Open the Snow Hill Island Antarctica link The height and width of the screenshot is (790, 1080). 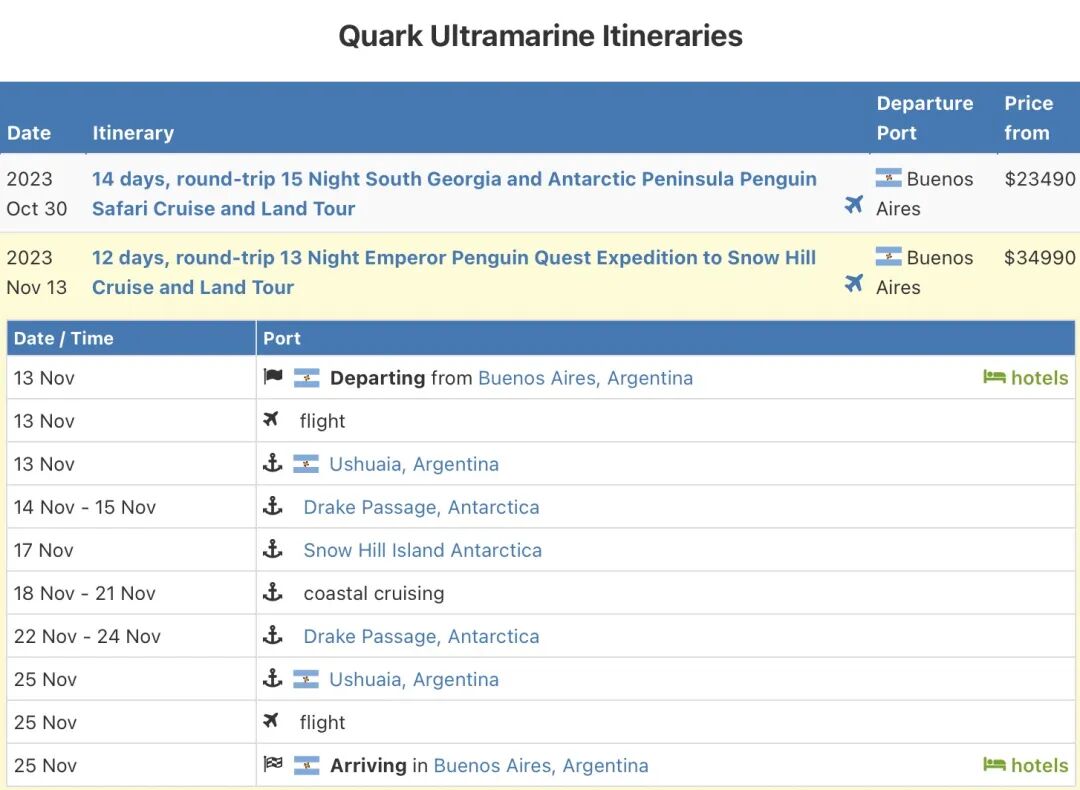(423, 550)
